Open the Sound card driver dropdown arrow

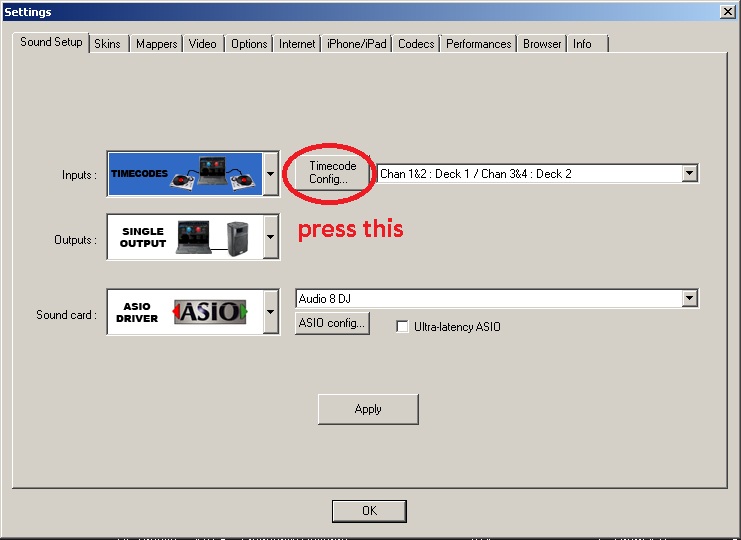point(271,313)
